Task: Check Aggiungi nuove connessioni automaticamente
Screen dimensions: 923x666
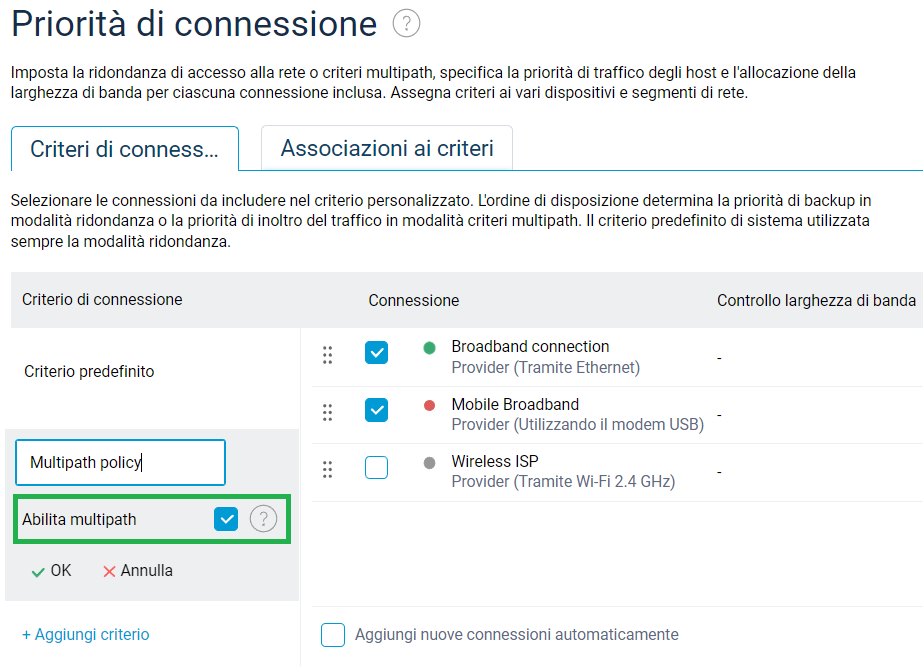Action: pos(333,635)
